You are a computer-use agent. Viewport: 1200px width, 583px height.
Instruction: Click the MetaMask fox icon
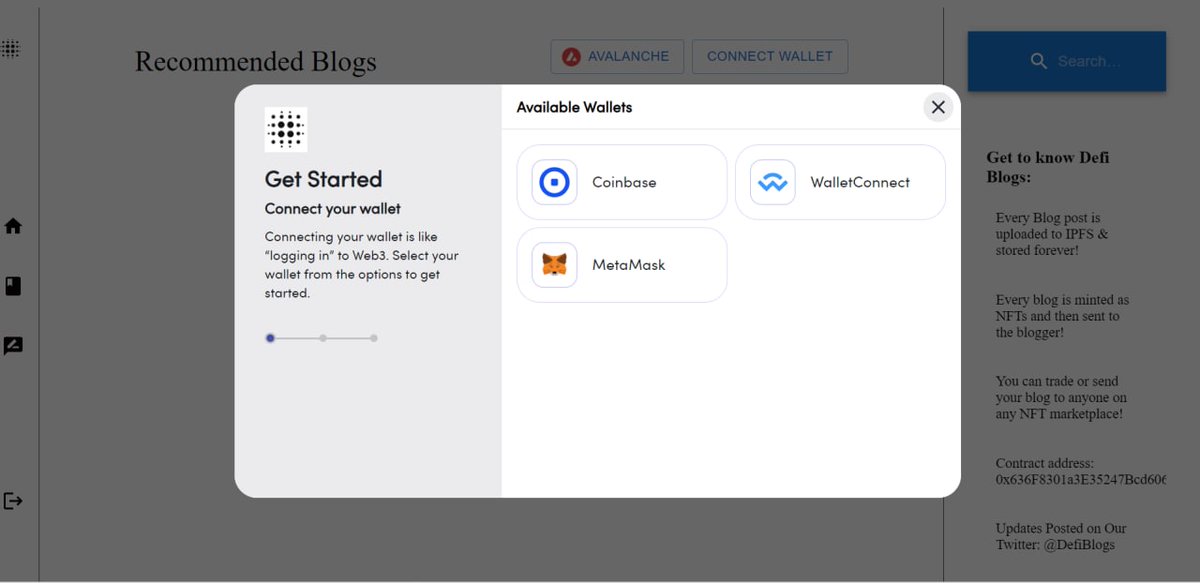click(554, 265)
